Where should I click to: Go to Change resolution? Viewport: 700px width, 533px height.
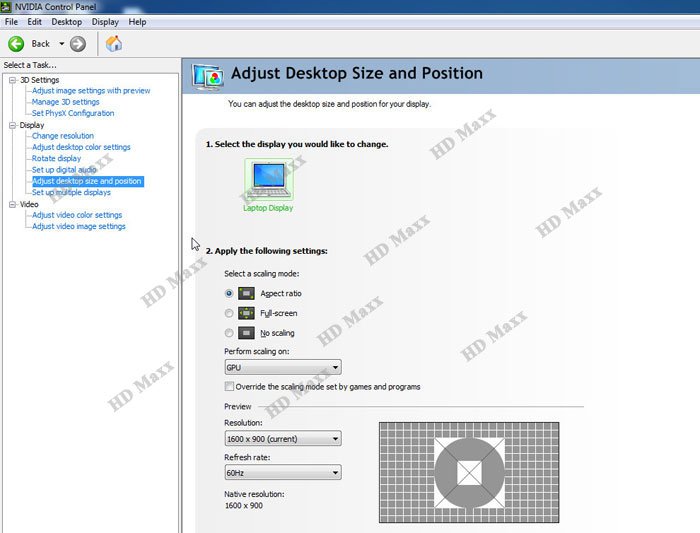click(x=62, y=136)
